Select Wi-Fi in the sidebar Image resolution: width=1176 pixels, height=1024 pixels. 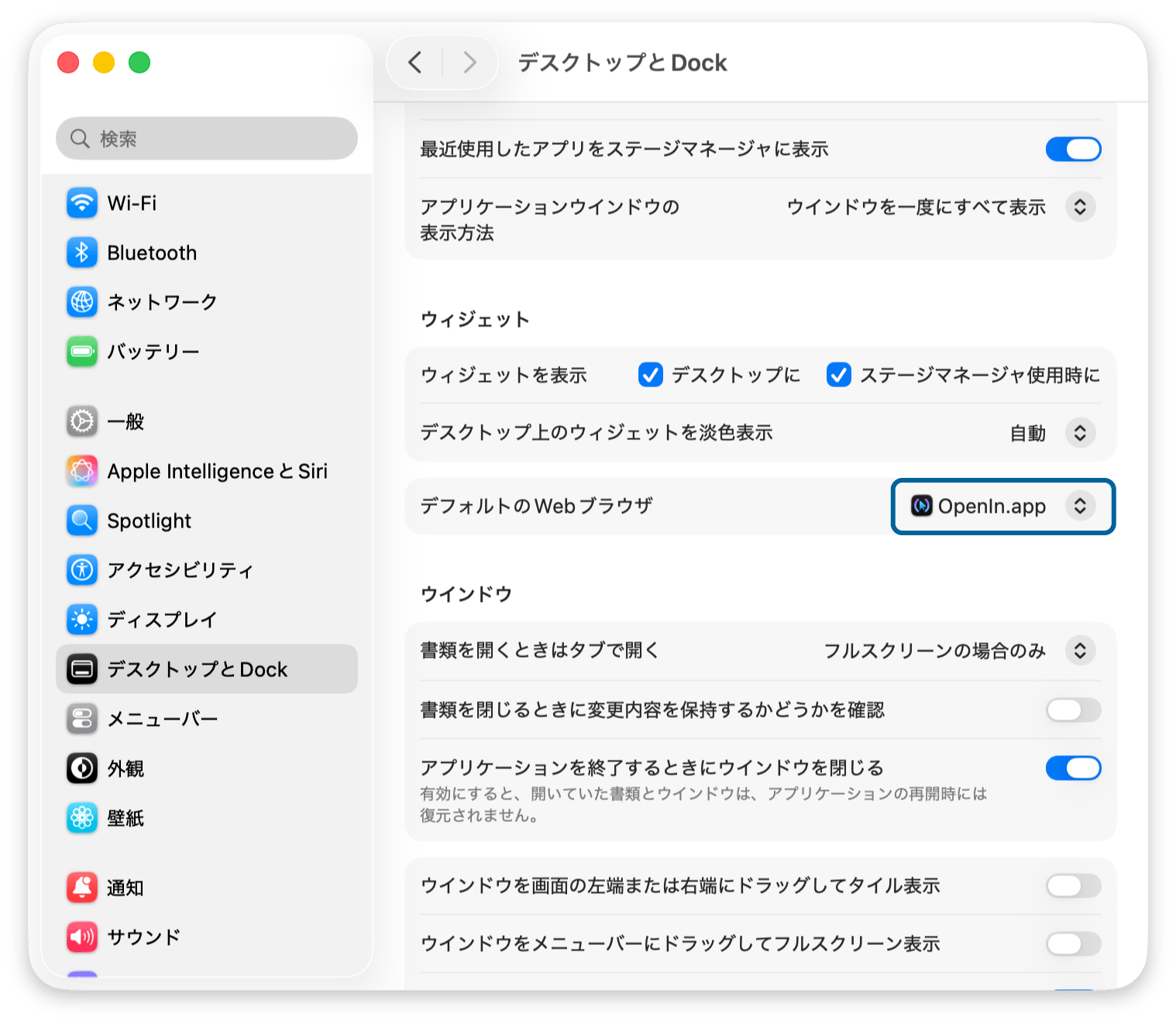tap(207, 203)
